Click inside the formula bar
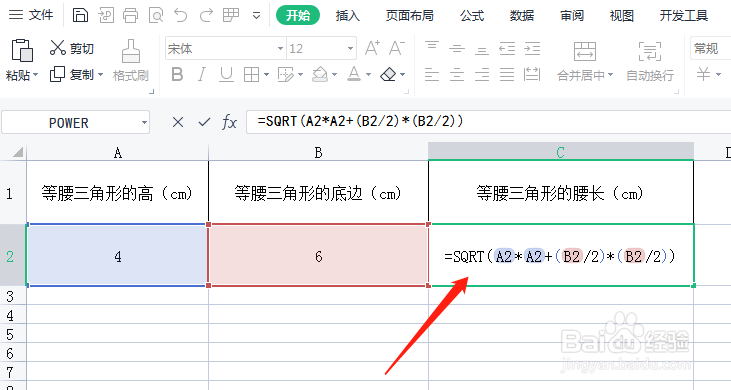This screenshot has height=390, width=731. click(488, 122)
